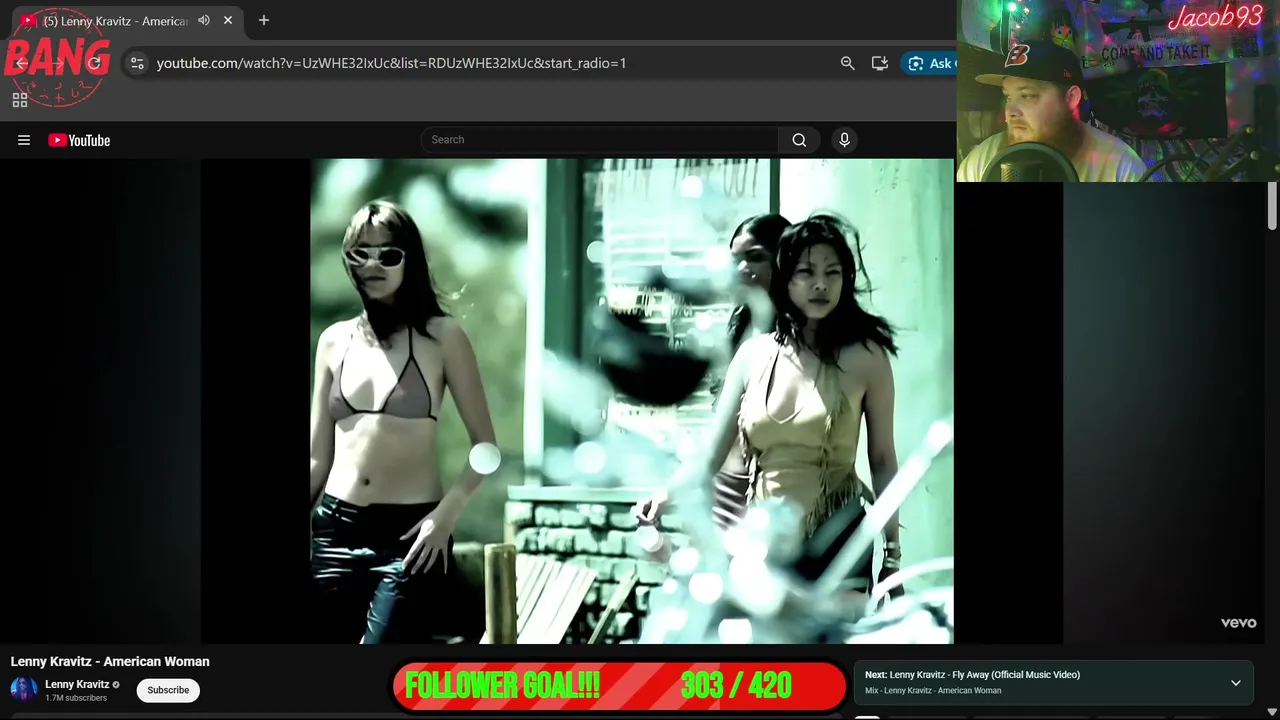Open the browser zoom magnifier icon
Screen dimensions: 1280x720
coord(847,63)
